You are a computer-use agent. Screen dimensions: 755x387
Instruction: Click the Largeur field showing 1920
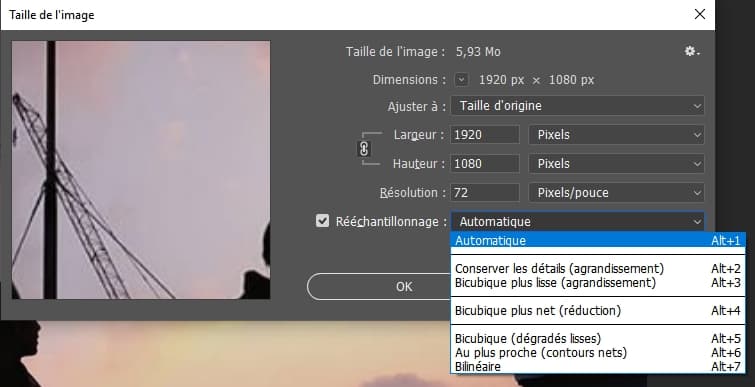click(485, 135)
